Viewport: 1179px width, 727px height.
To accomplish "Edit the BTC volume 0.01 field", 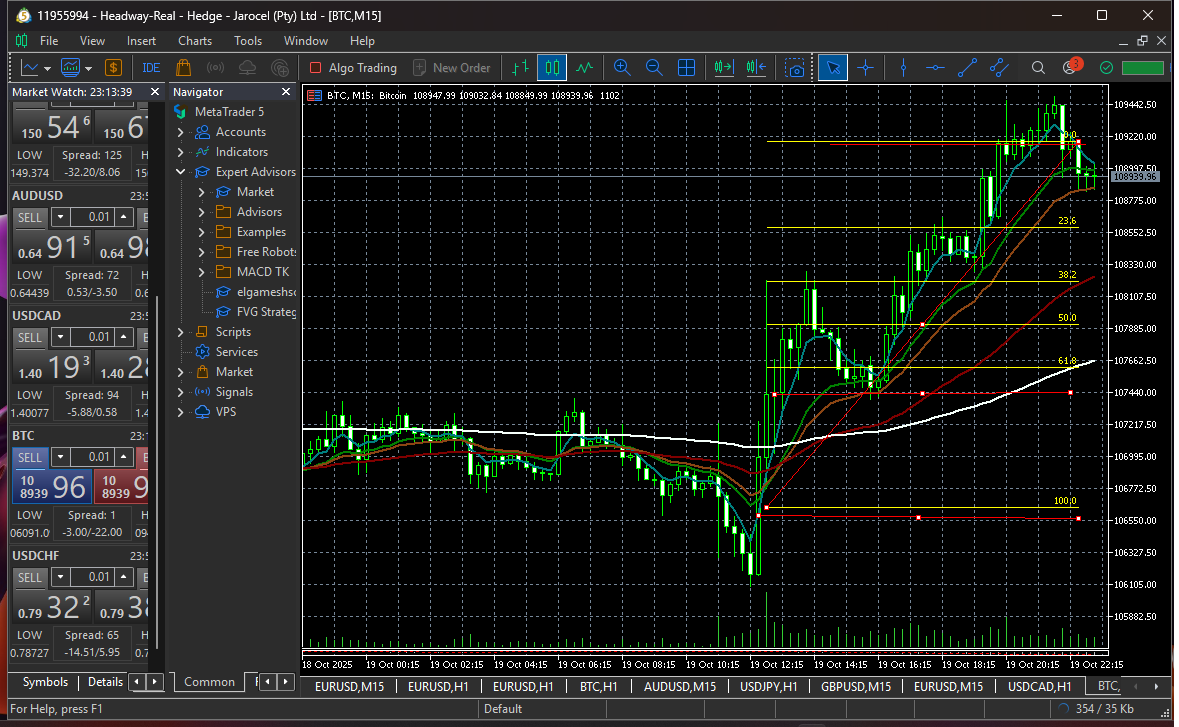I will click(92, 457).
